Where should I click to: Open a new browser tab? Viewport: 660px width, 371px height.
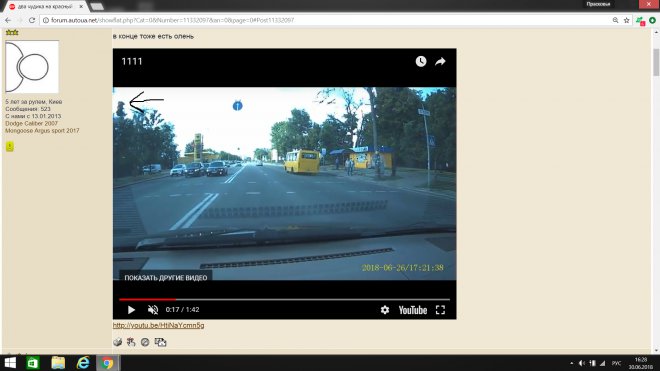click(x=97, y=7)
